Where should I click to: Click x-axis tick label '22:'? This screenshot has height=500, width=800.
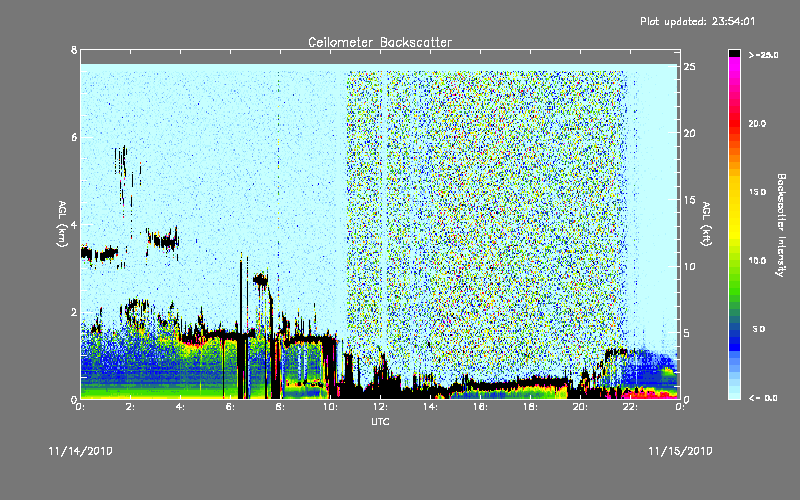(630, 407)
